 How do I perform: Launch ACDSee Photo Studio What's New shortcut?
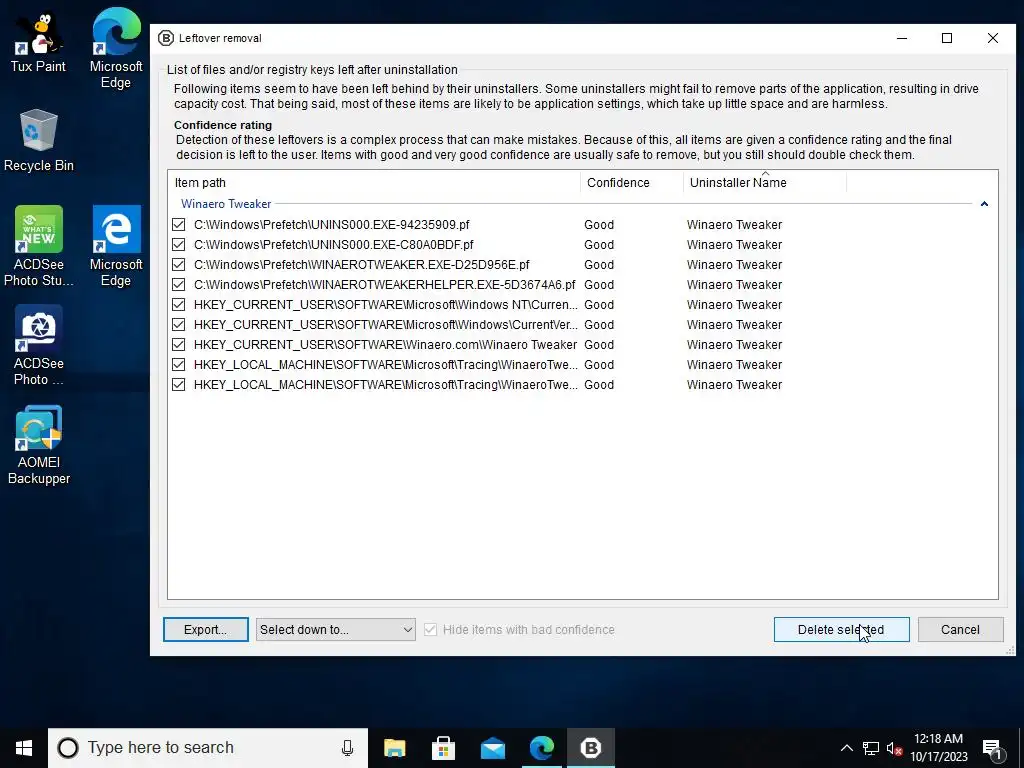[39, 246]
